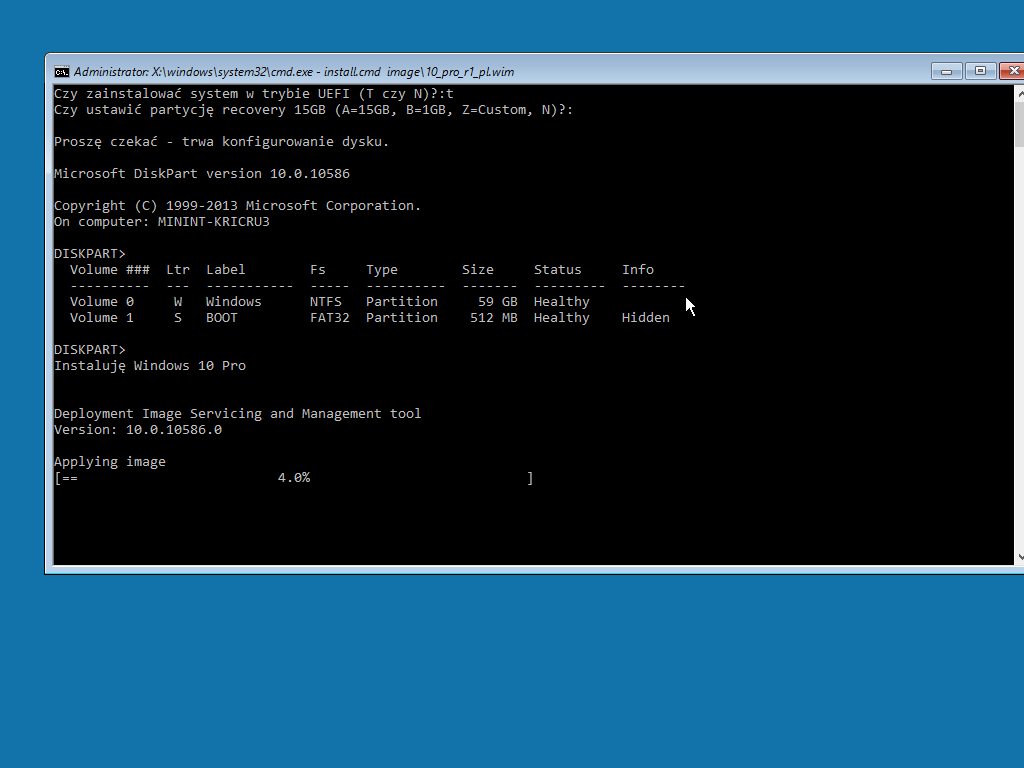The height and width of the screenshot is (768, 1024).
Task: Click the '59 GB' size value
Action: [498, 302]
